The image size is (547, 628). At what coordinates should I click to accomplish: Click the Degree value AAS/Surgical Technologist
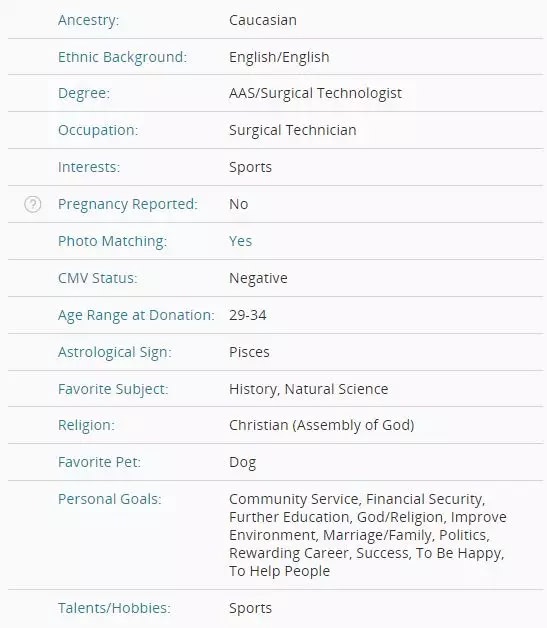click(315, 93)
